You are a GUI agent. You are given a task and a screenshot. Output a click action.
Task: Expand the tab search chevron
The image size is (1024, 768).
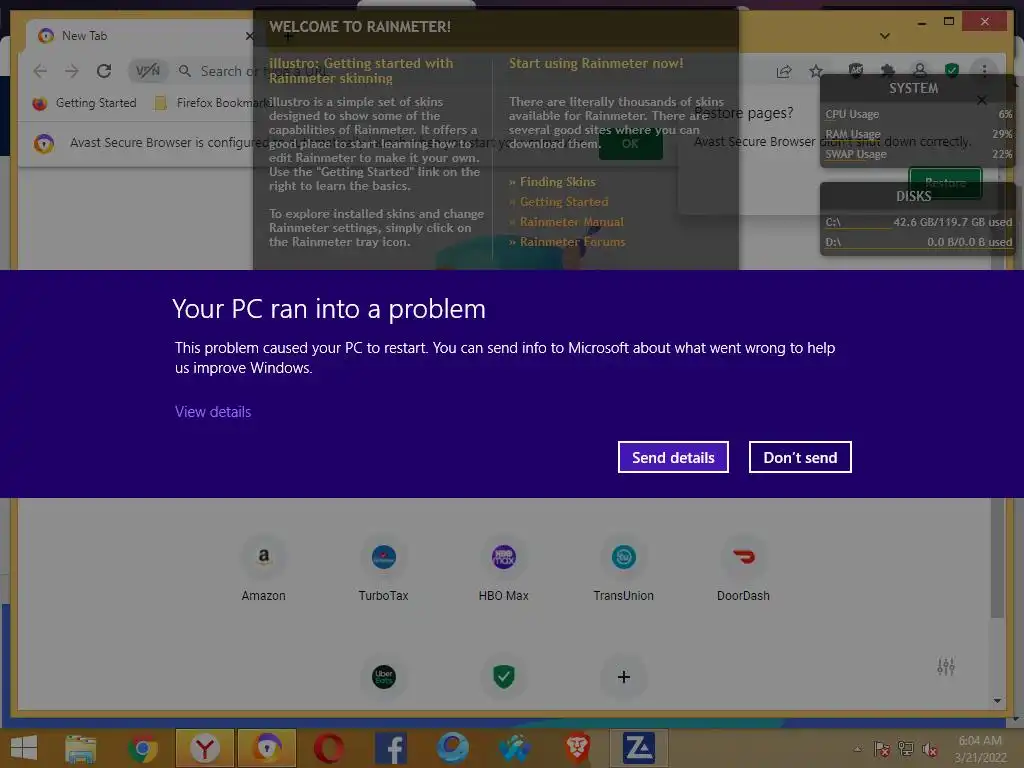click(885, 36)
